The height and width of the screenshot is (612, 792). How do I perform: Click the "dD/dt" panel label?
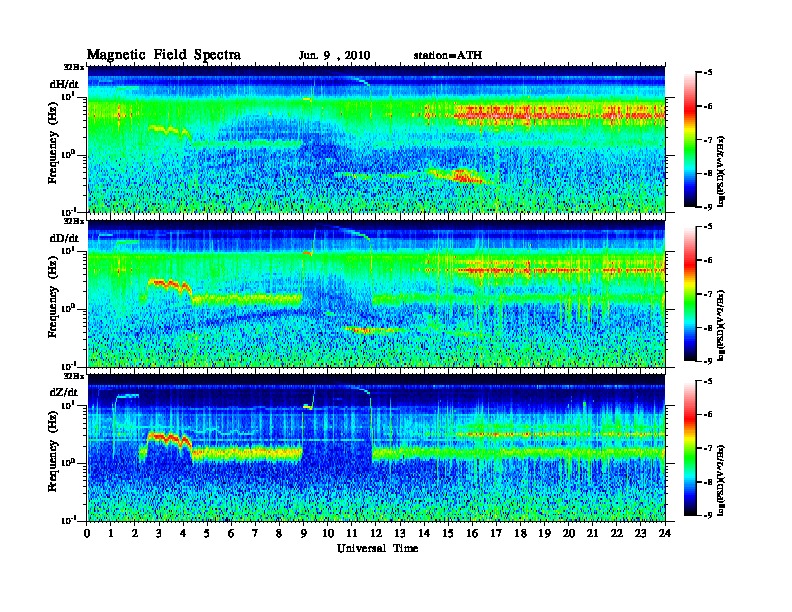click(x=64, y=238)
